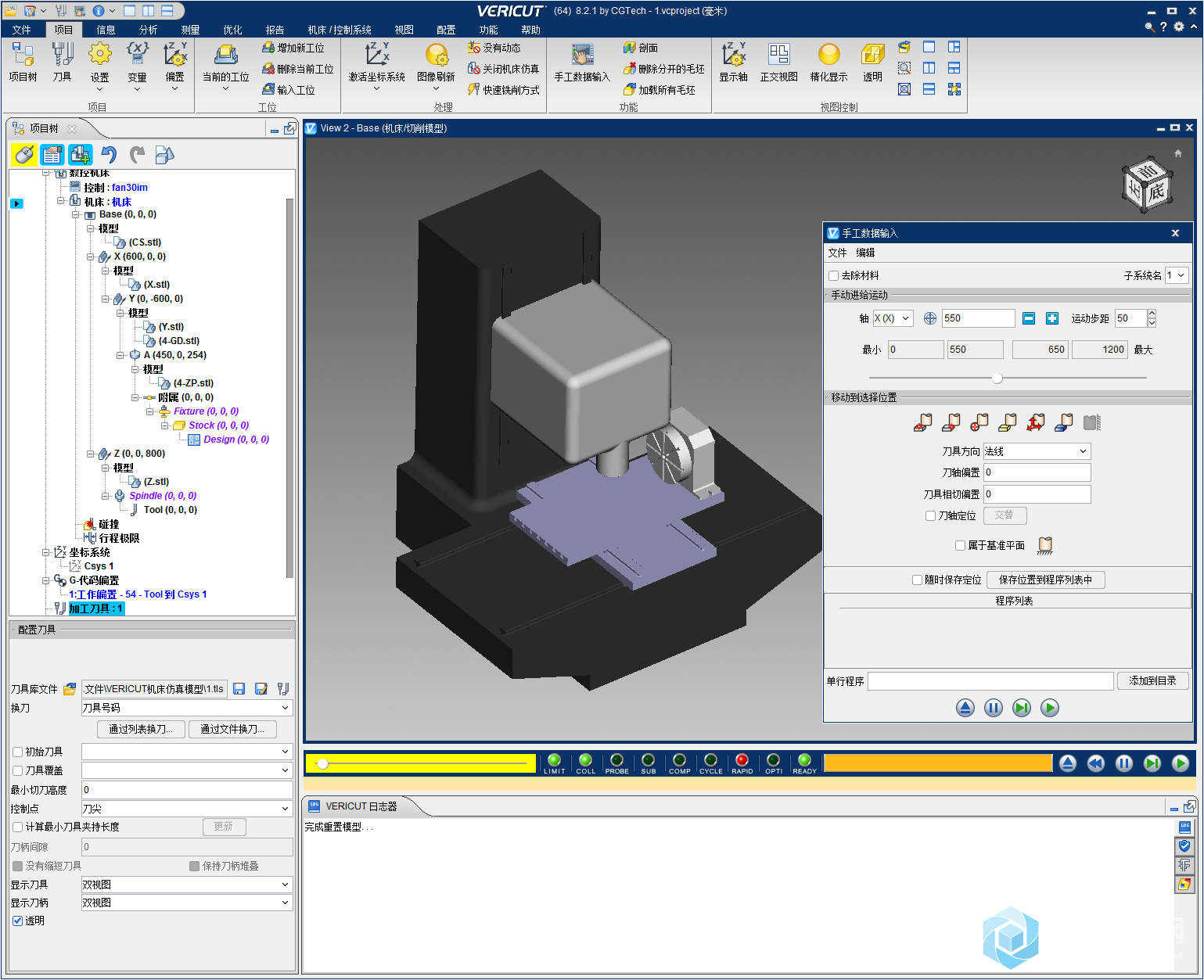Viewport: 1204px width, 980px height.
Task: Click the axis home target icon beside X value
Action: (x=930, y=318)
